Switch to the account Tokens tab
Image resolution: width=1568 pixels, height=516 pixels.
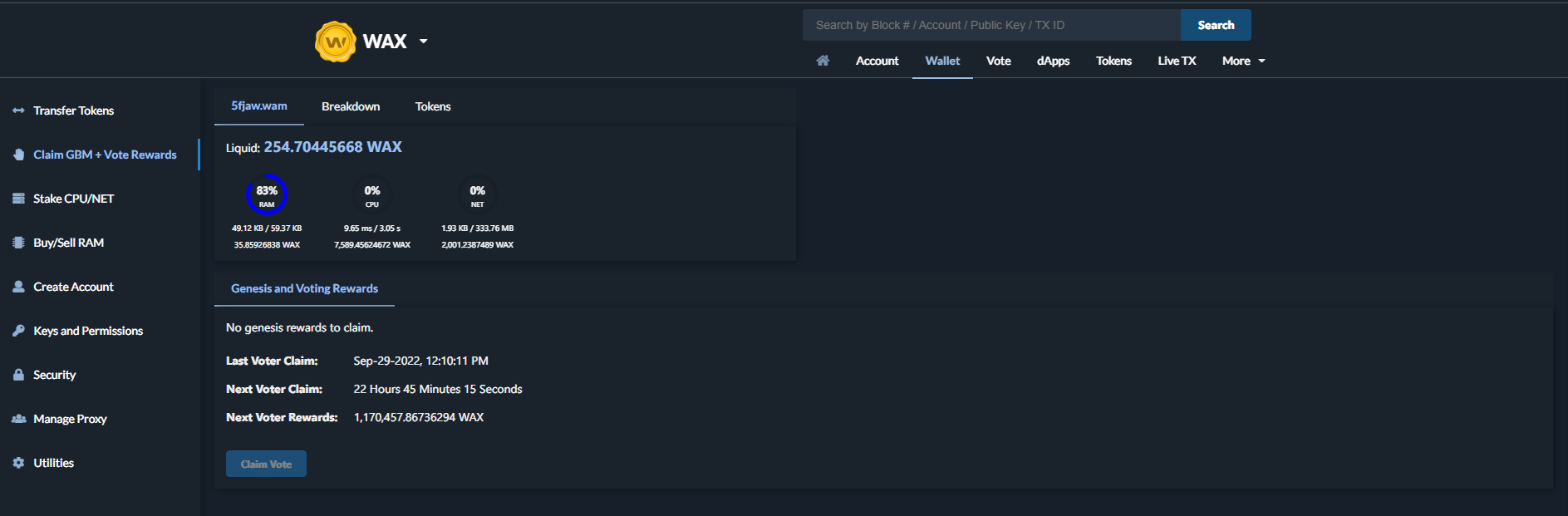433,106
